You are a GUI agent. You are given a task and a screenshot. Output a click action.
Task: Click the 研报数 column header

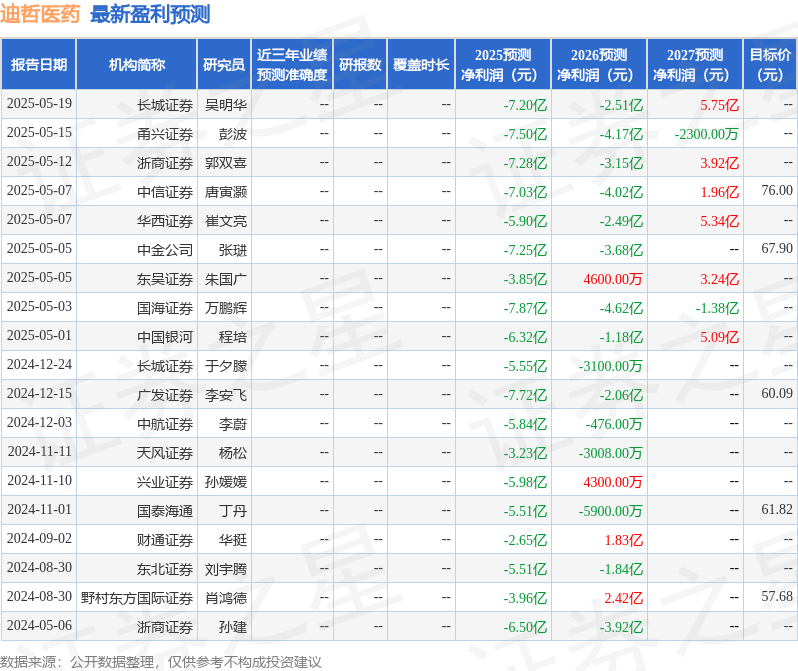(x=360, y=65)
